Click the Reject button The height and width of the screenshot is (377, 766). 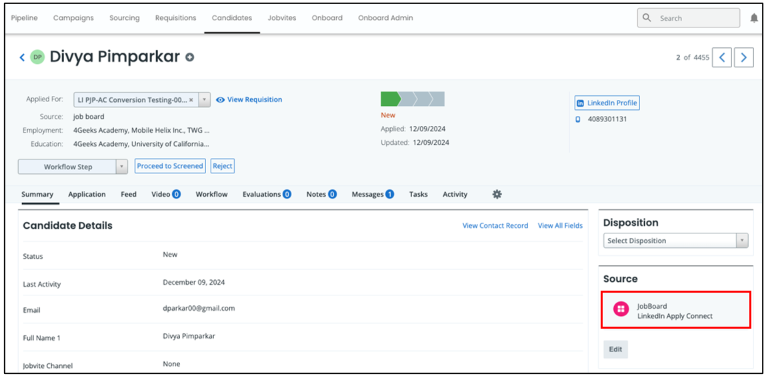(222, 166)
